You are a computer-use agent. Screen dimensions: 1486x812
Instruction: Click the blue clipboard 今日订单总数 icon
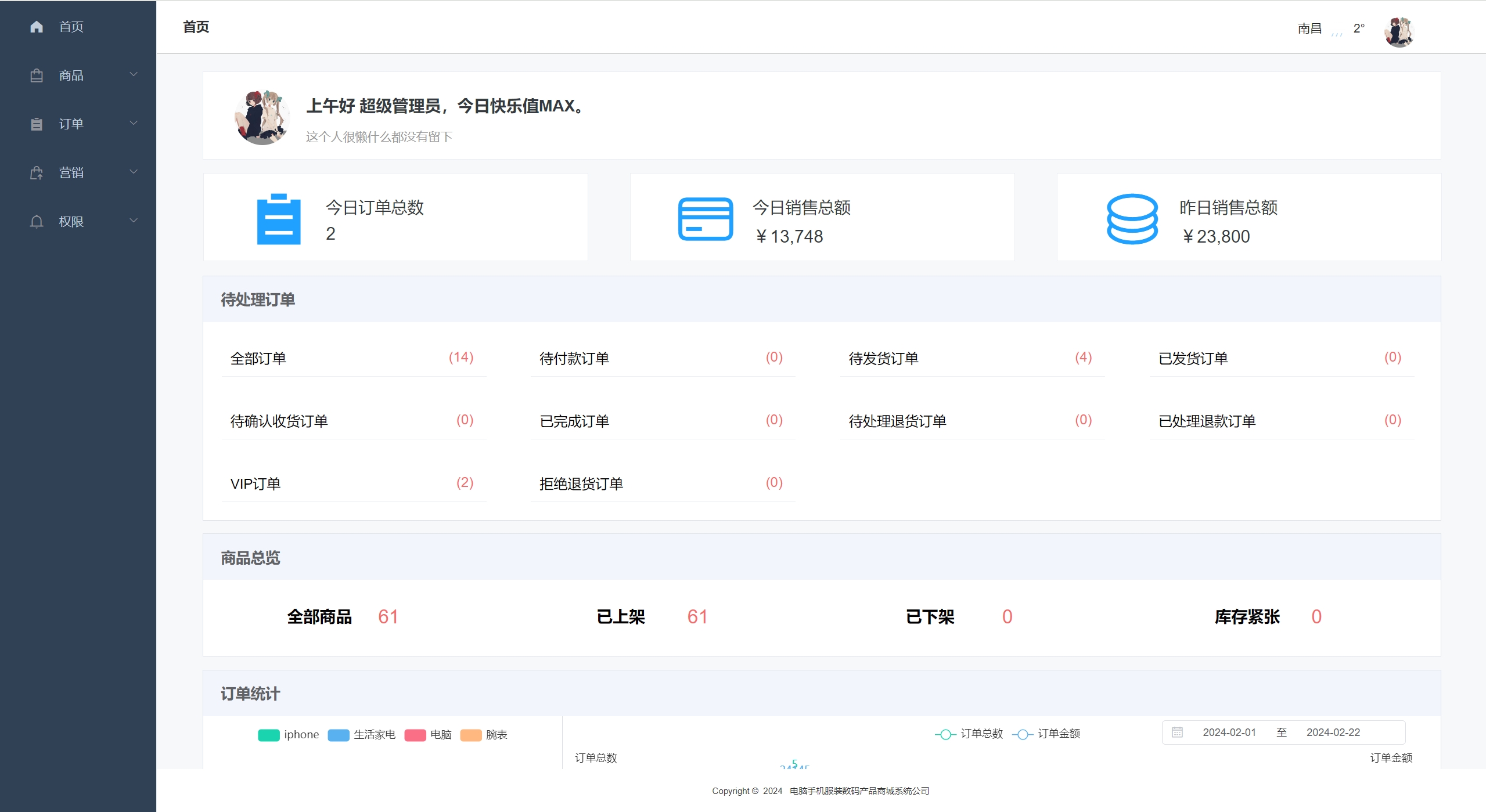279,219
